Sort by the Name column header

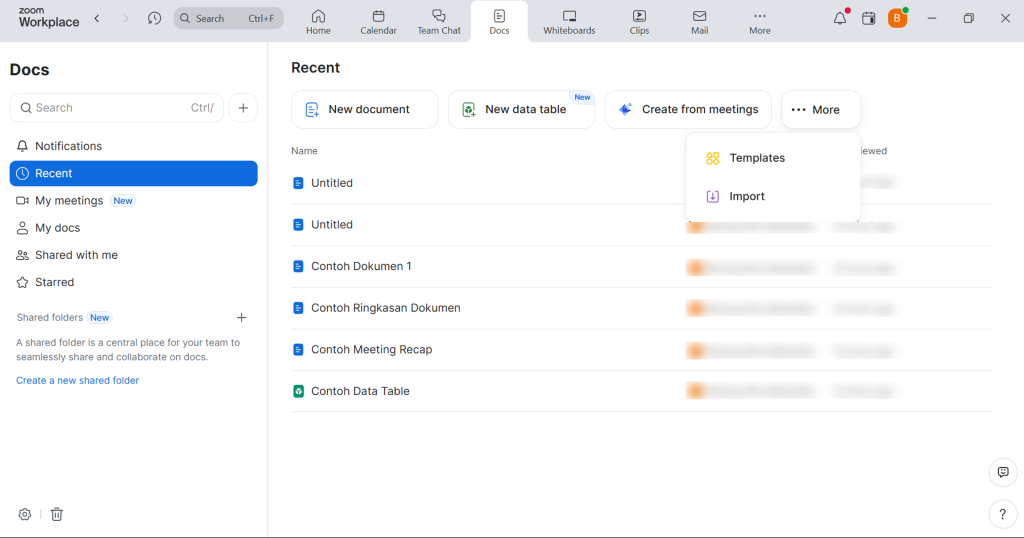(x=304, y=151)
